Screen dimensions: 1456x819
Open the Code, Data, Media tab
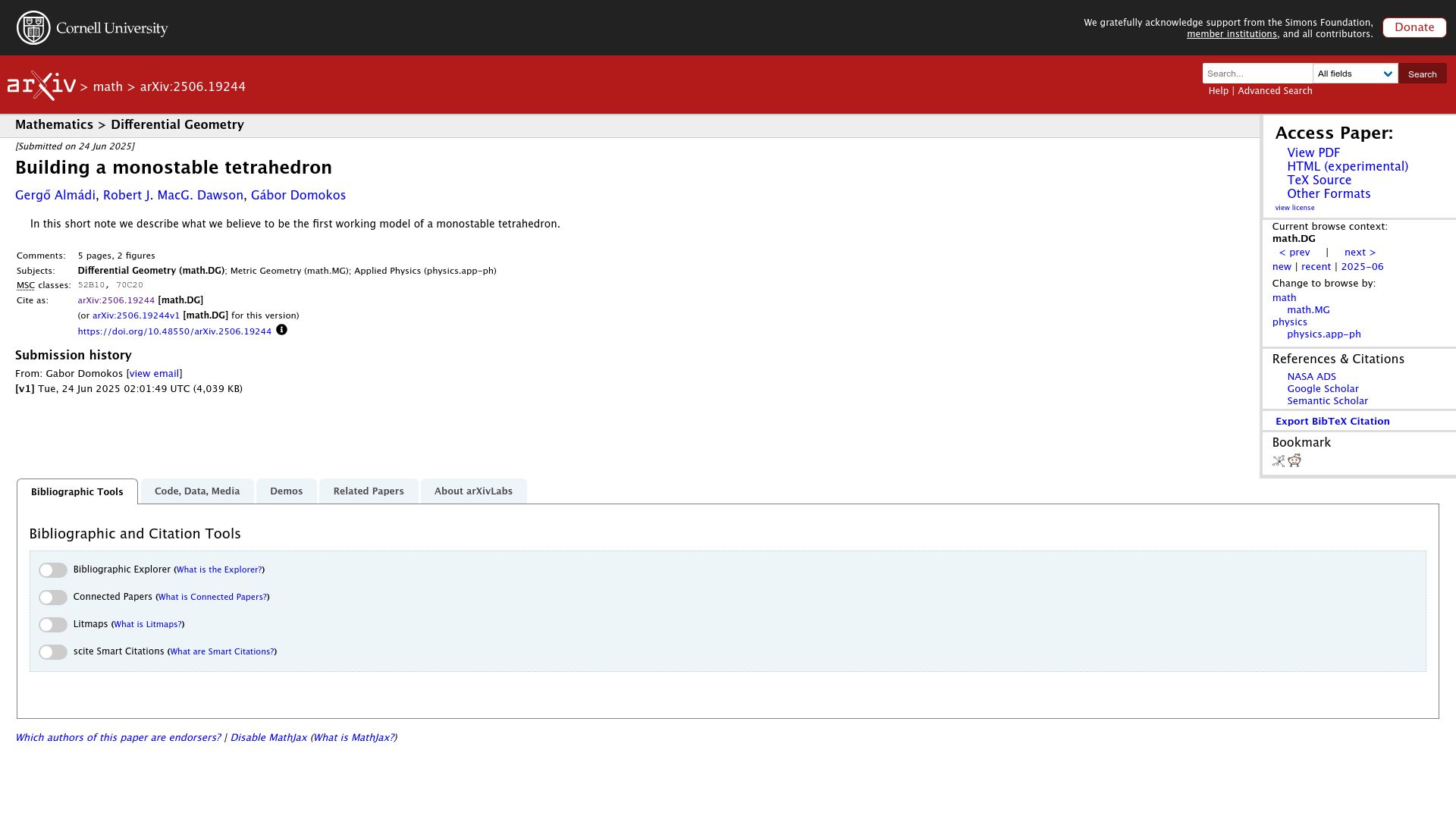pyautogui.click(x=197, y=491)
